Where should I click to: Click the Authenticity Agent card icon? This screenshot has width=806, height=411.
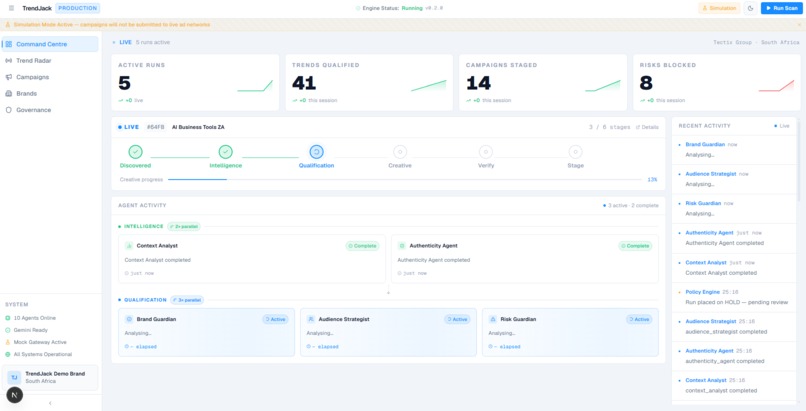[x=402, y=246]
